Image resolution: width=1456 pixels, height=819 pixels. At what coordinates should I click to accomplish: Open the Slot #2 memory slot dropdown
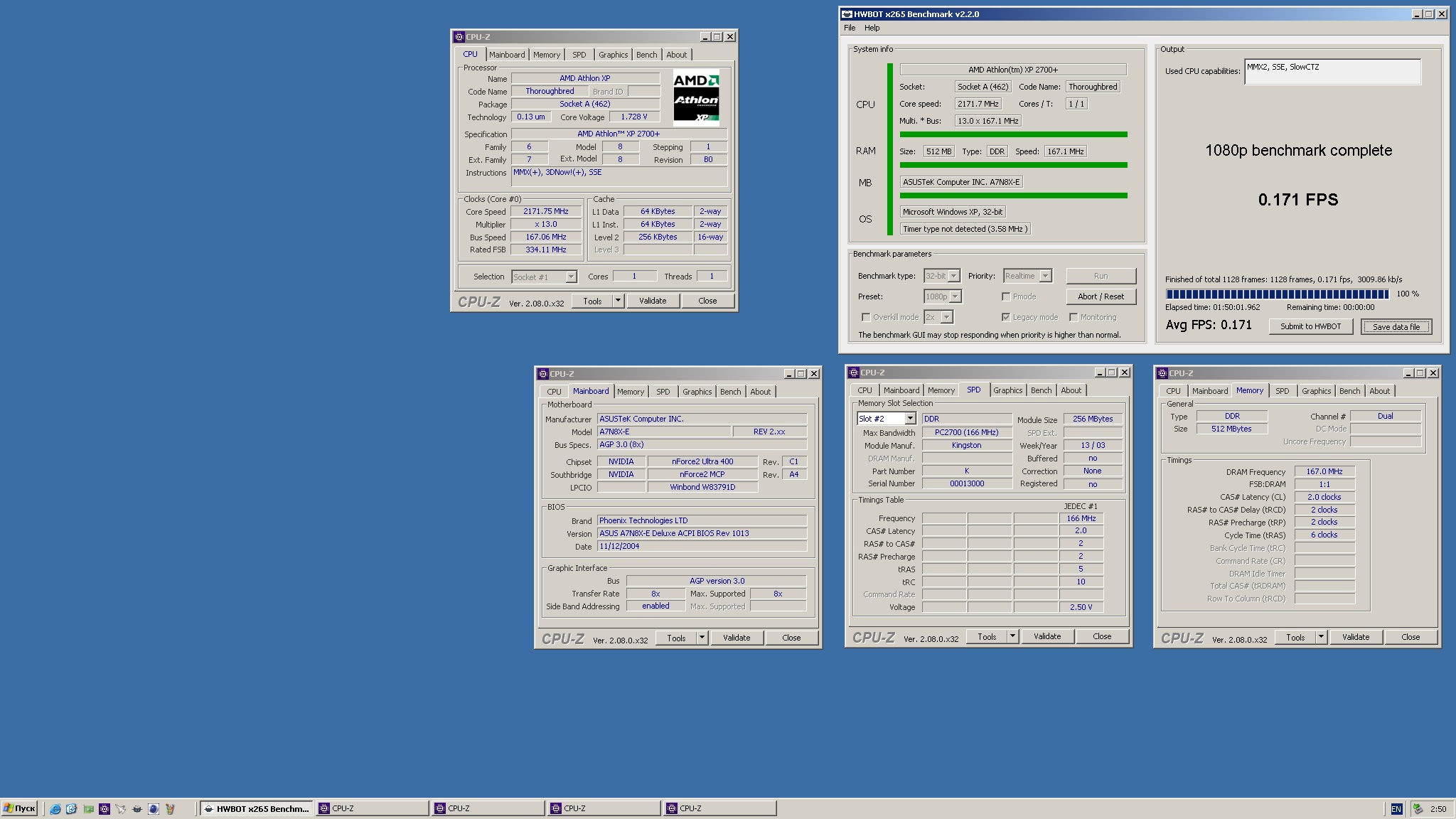909,419
